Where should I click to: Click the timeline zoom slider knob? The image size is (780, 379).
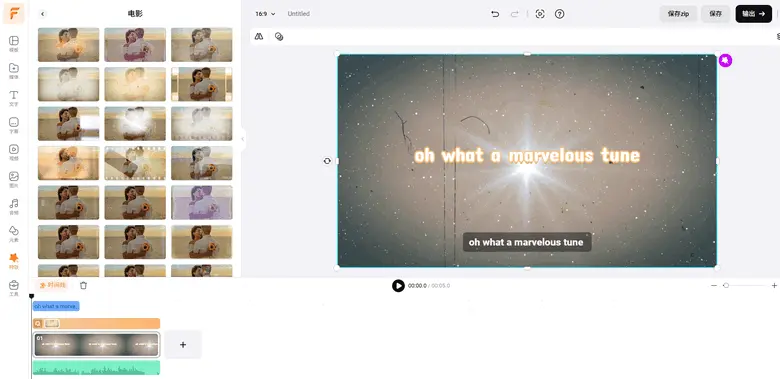point(726,285)
